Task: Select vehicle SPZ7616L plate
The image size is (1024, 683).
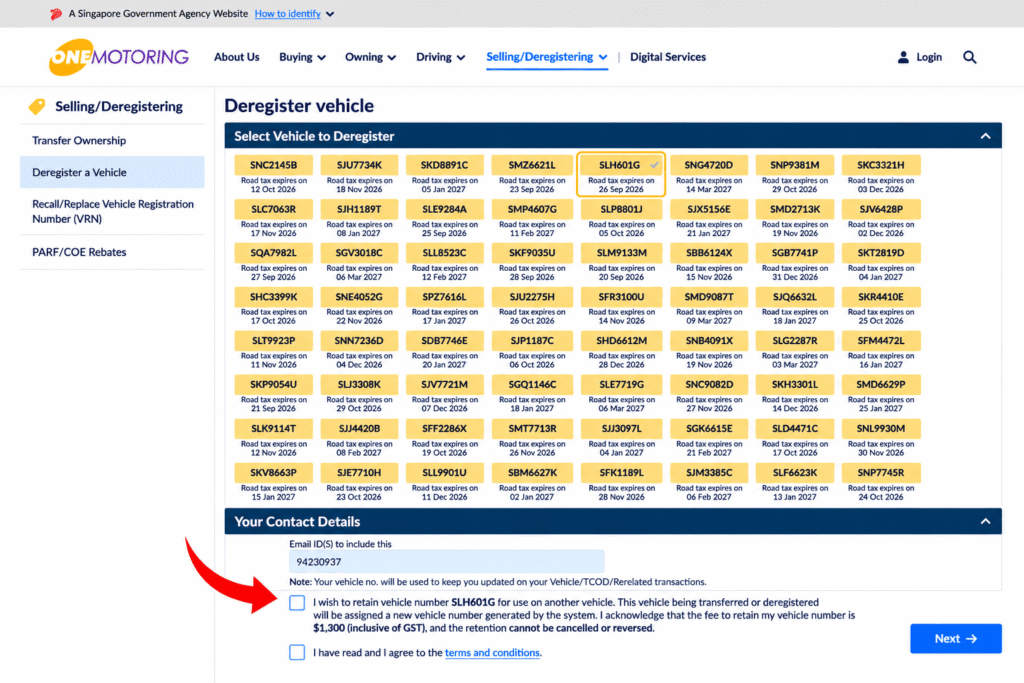Action: click(445, 296)
